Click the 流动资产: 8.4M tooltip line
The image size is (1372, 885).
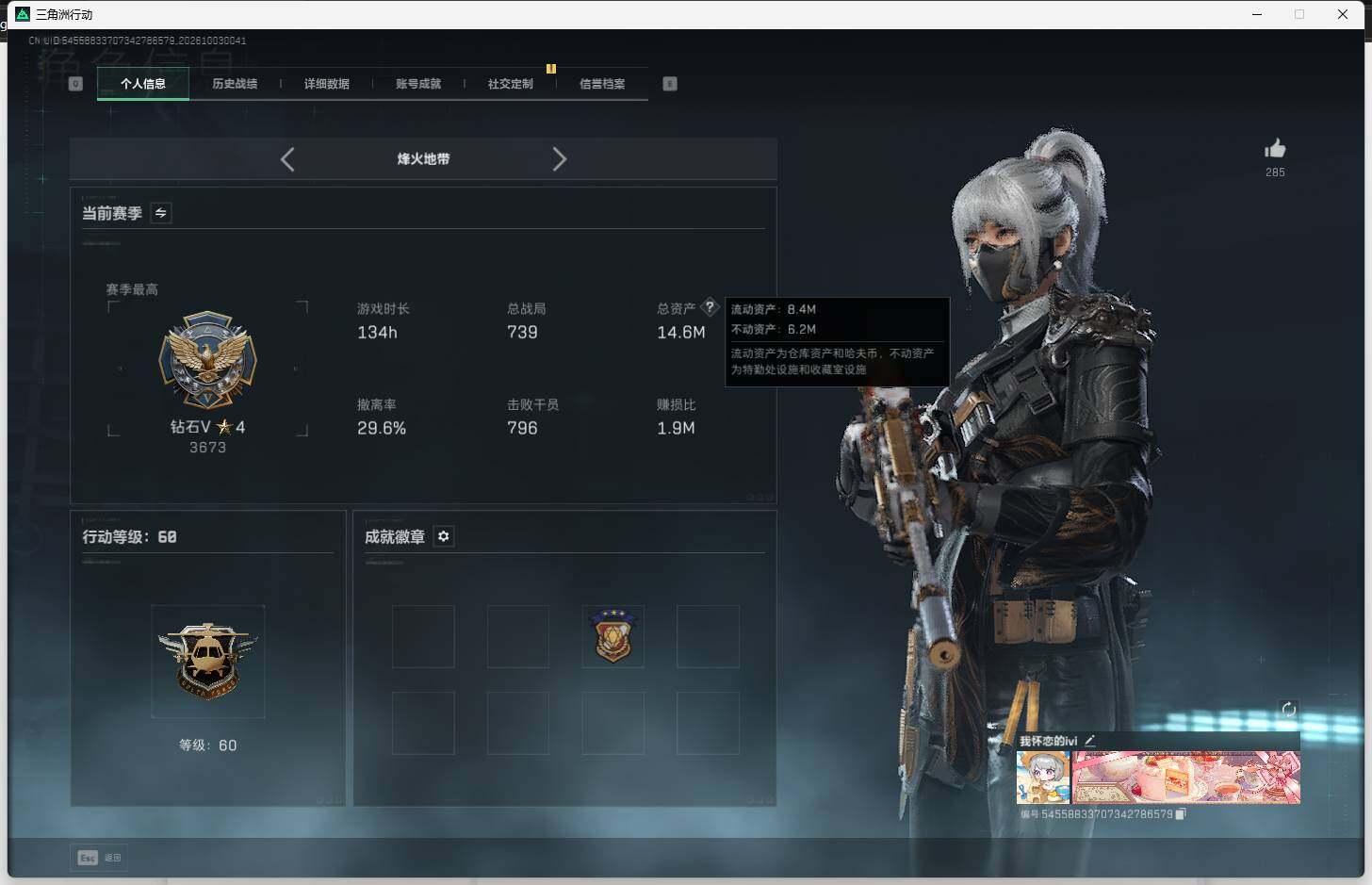click(774, 309)
